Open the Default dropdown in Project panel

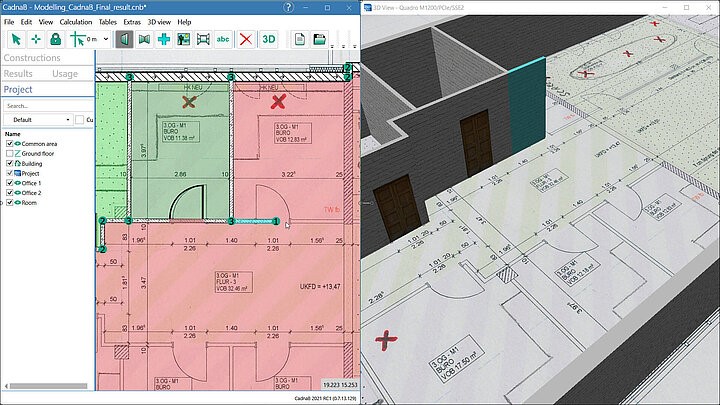coord(36,120)
